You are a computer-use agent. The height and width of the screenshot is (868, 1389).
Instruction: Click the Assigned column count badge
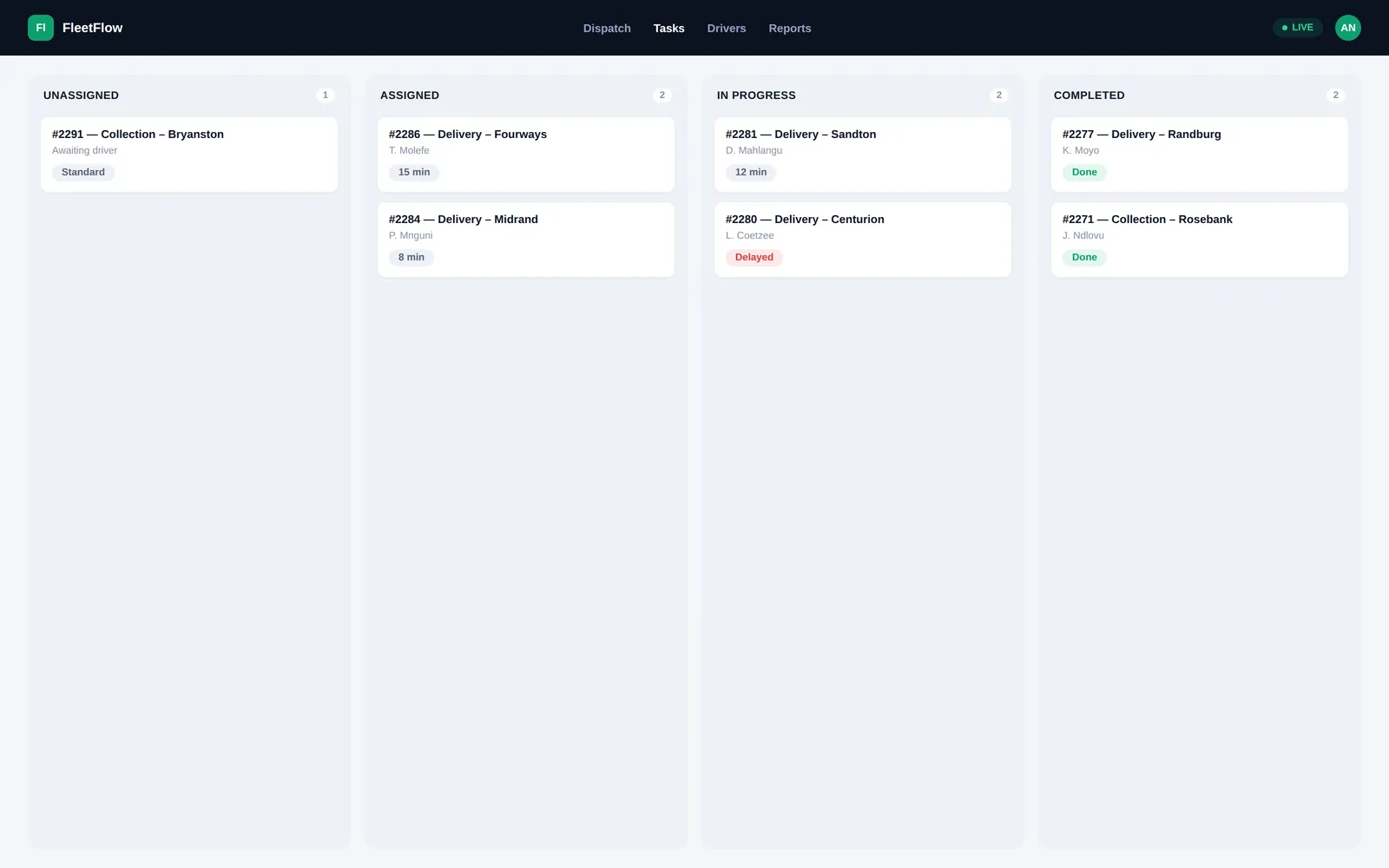pyautogui.click(x=662, y=95)
